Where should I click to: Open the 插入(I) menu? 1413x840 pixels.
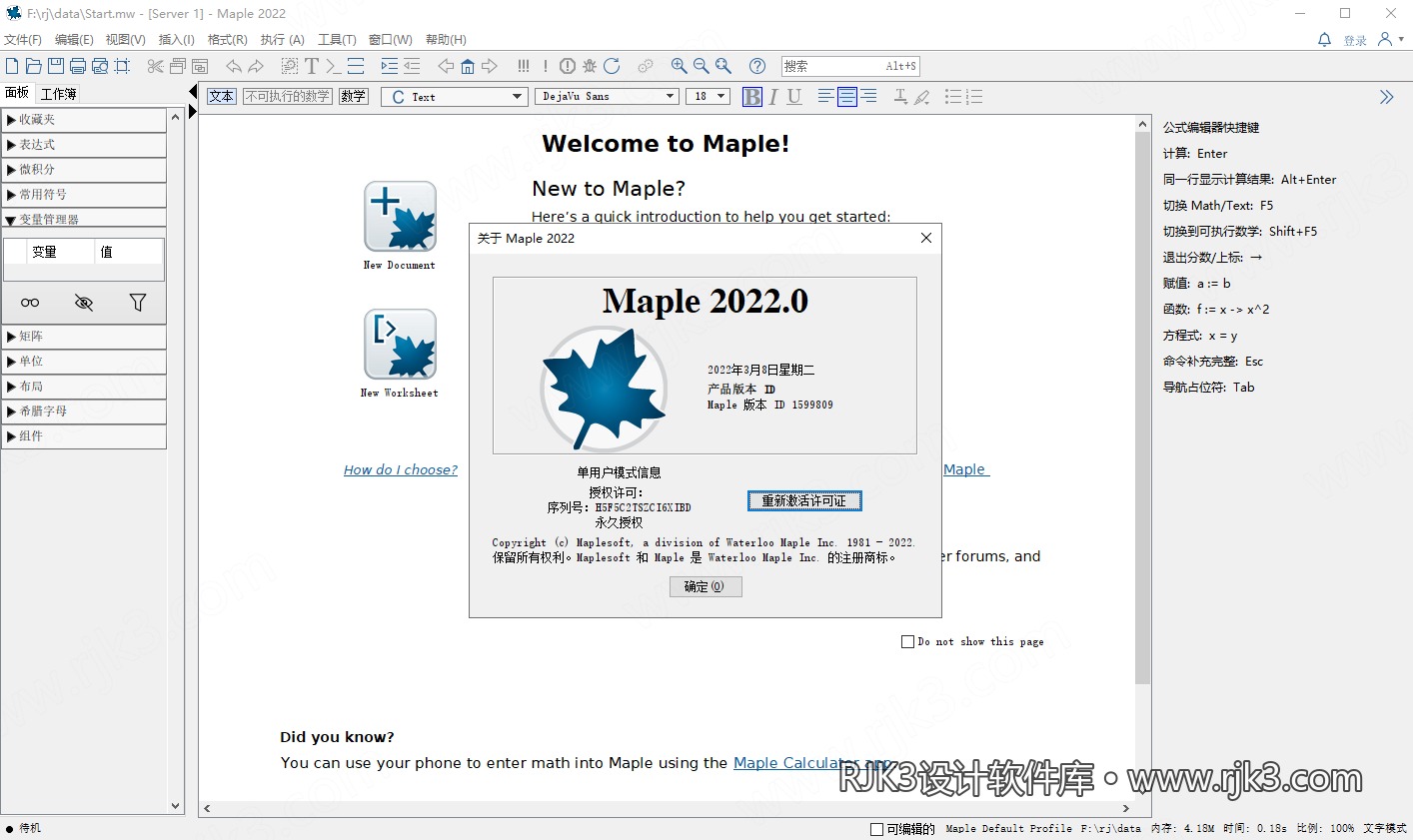pyautogui.click(x=177, y=40)
